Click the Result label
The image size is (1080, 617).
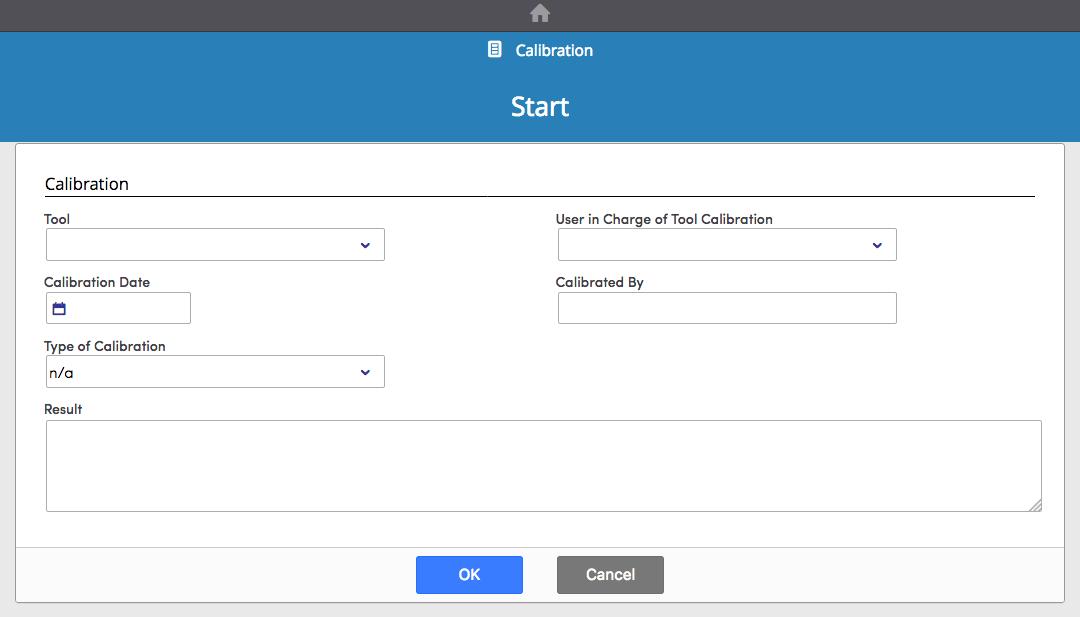click(63, 409)
